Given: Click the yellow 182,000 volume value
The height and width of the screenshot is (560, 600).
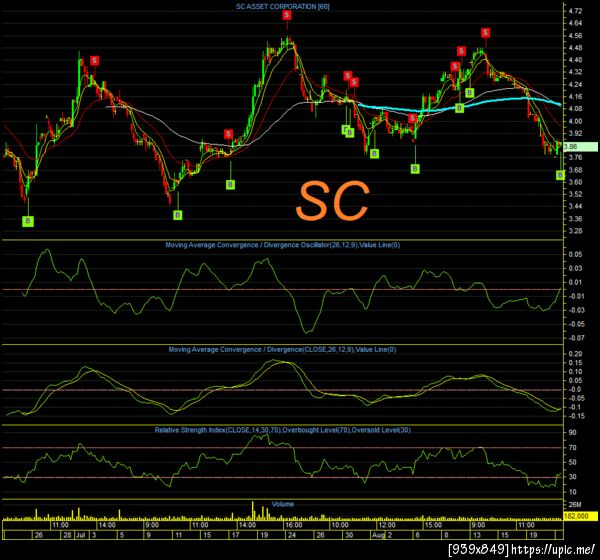Looking at the screenshot, I should (580, 516).
